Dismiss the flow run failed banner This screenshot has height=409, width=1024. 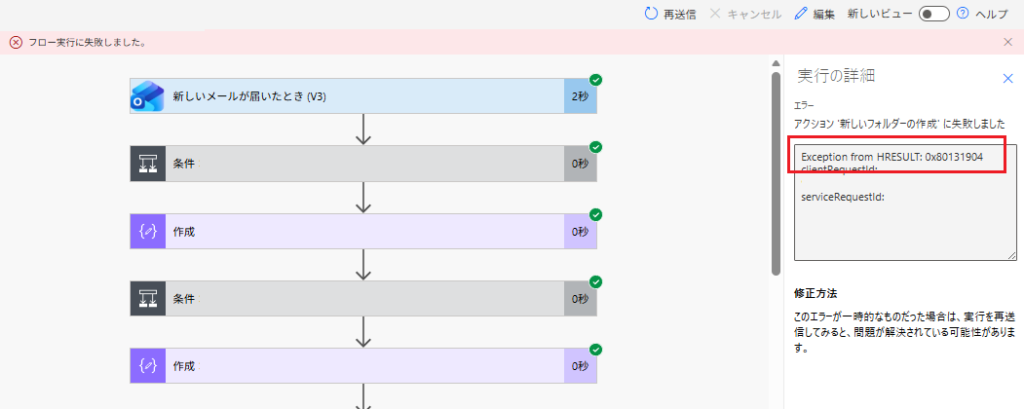click(1008, 42)
